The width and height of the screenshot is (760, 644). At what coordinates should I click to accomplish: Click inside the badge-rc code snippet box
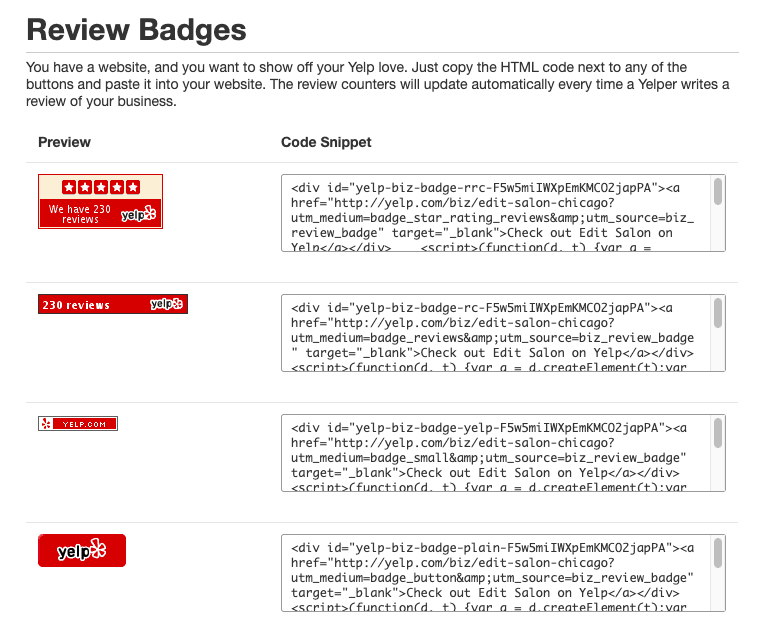(496, 333)
